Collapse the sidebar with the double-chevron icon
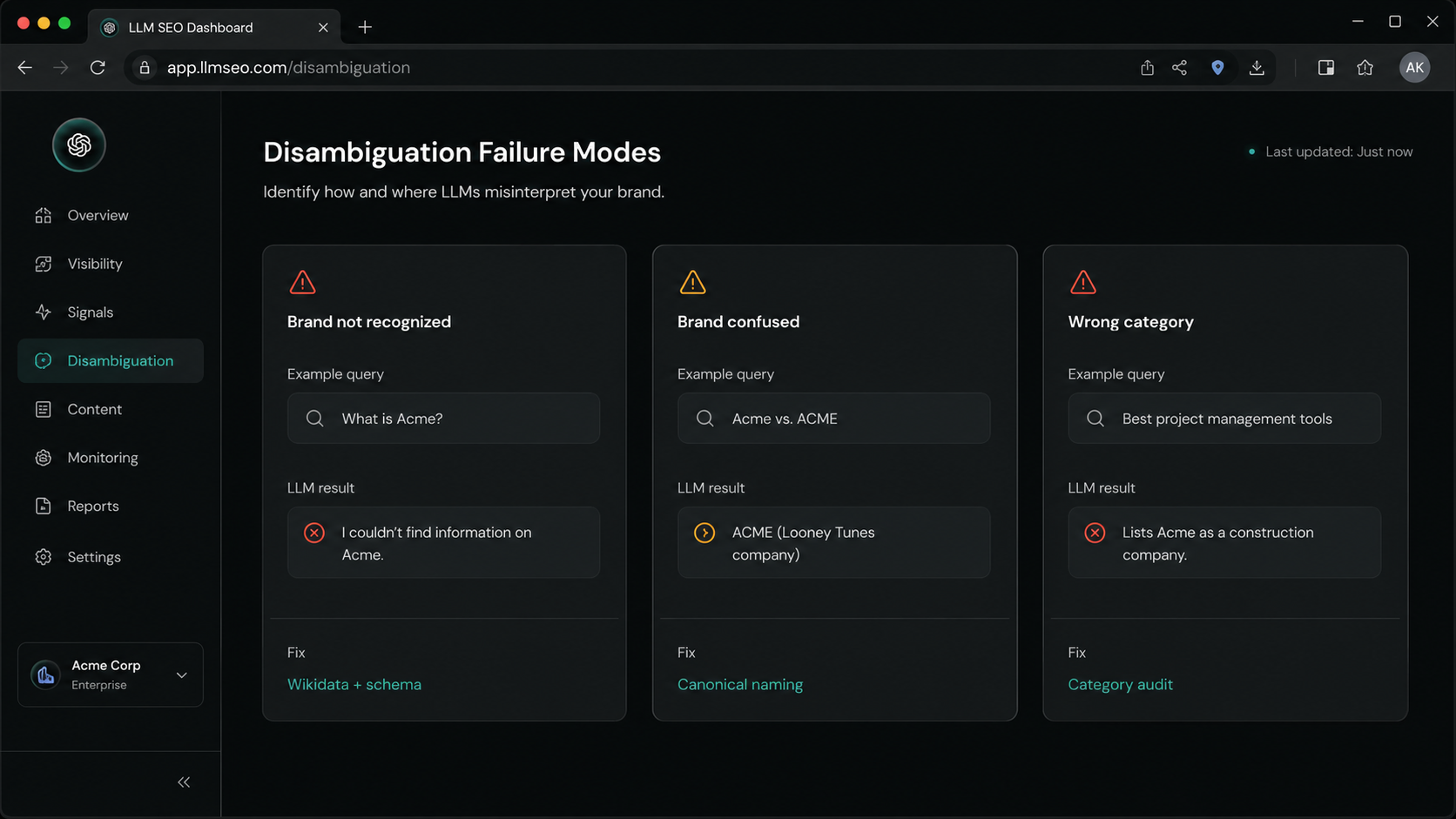 coord(184,782)
